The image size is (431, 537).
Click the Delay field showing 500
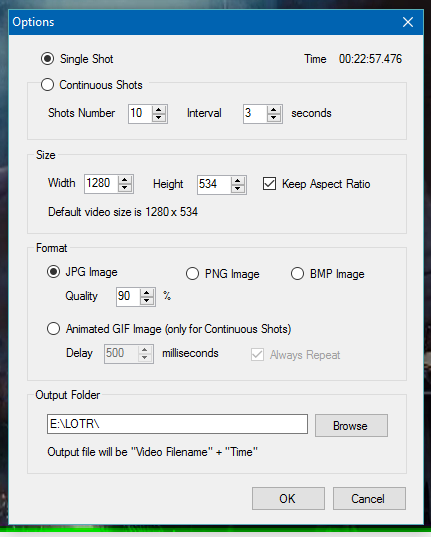[121, 354]
